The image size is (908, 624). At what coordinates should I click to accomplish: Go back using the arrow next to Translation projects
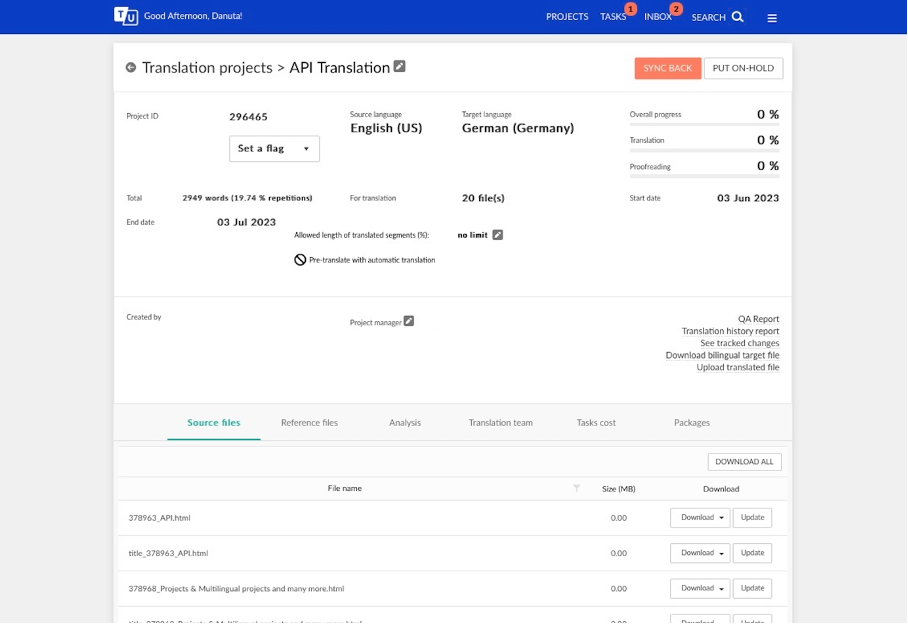pos(131,68)
